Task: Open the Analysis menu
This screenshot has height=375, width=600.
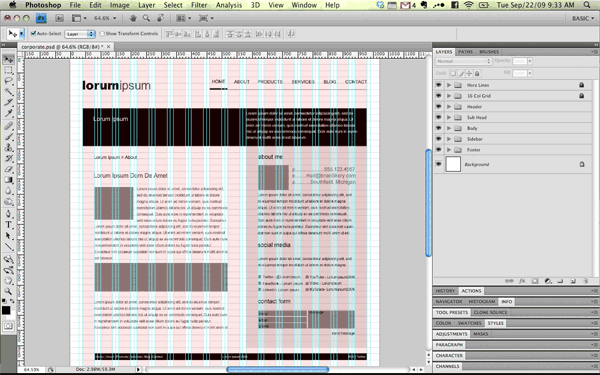Action: 228,5
